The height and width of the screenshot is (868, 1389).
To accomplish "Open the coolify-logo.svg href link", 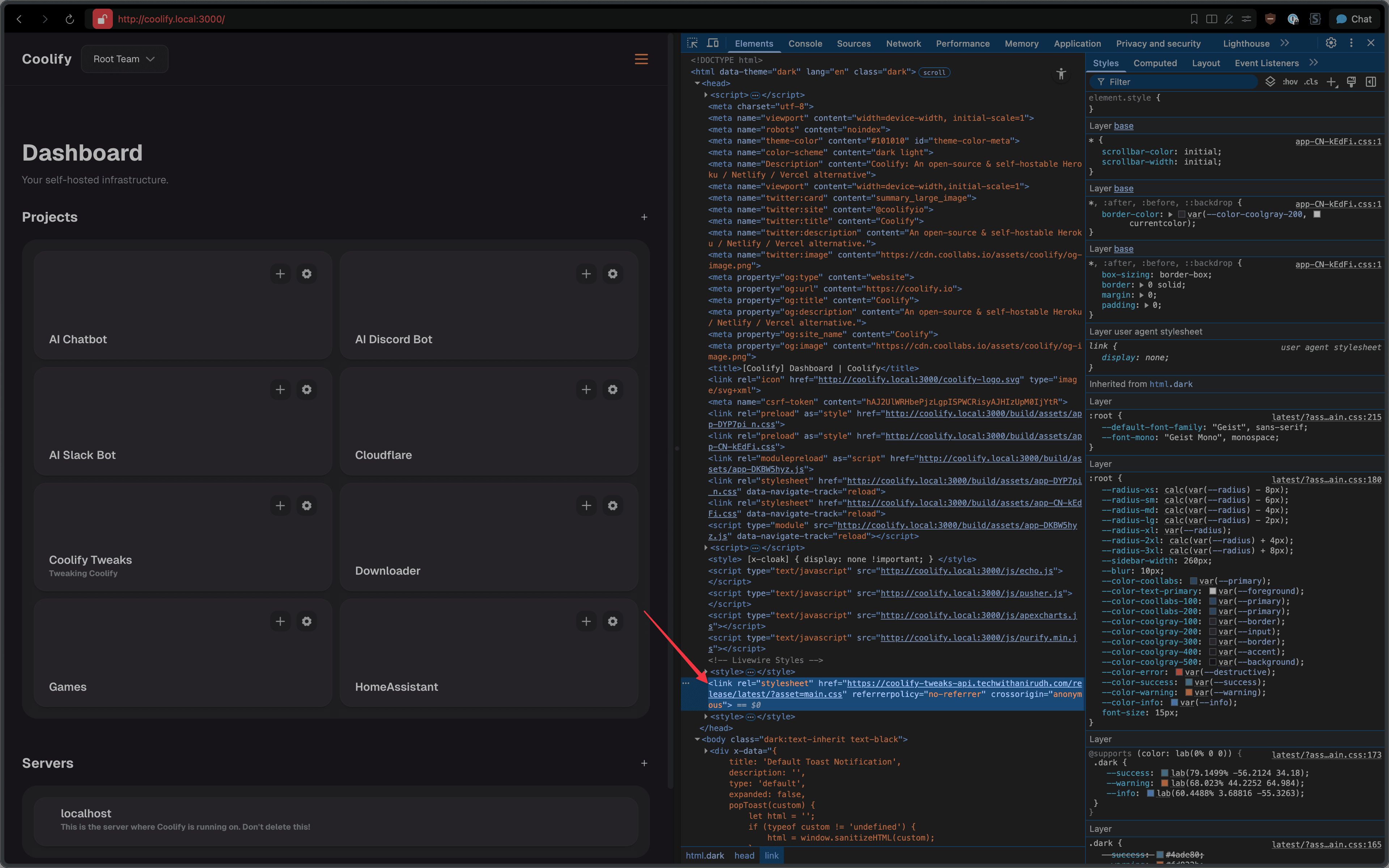I will tap(918, 379).
